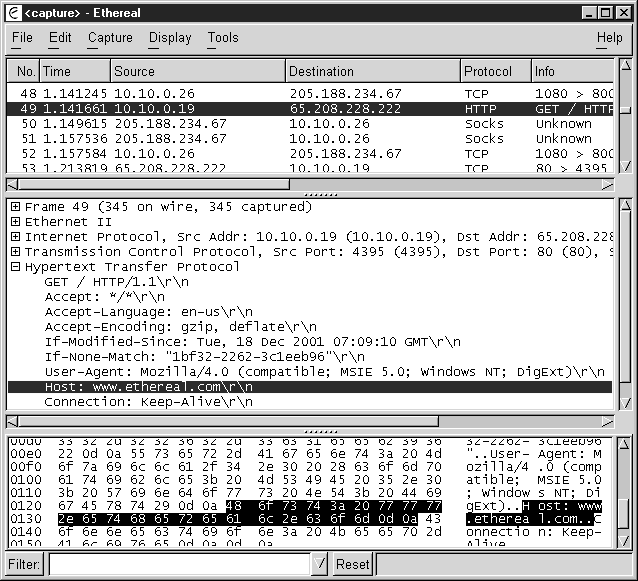Select packet 48 from 10.10.0.26
Viewport: 638px width, 581px height.
[310, 94]
